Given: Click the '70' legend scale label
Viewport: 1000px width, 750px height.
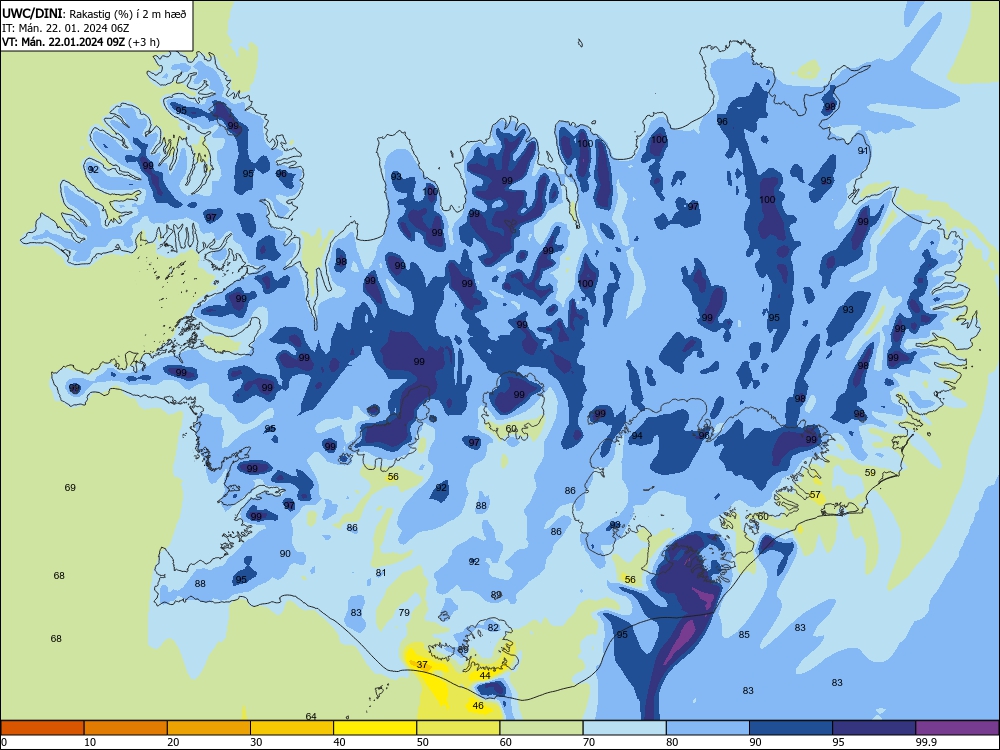Looking at the screenshot, I should click(589, 742).
